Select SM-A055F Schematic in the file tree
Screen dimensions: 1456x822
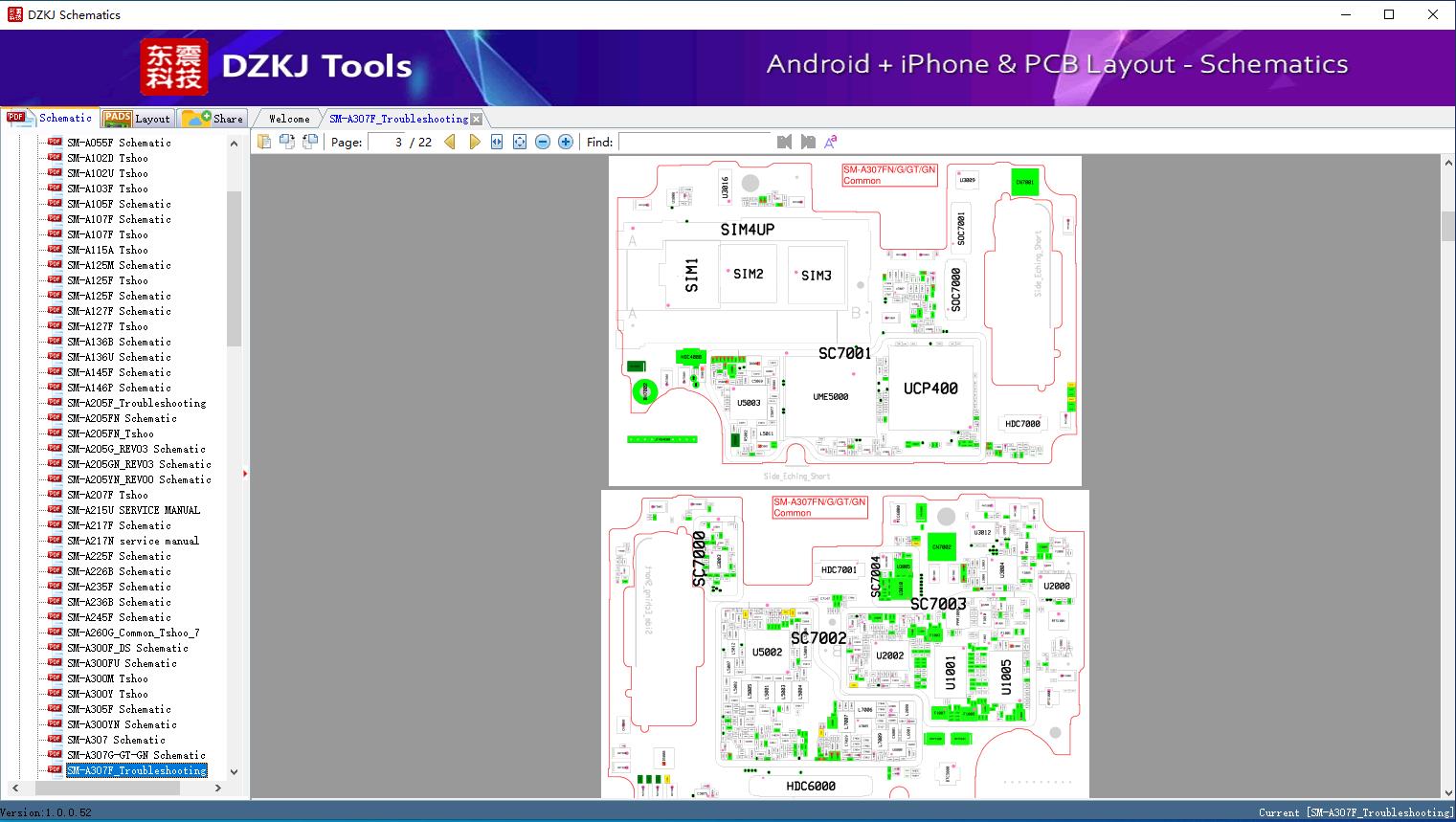pyautogui.click(x=119, y=143)
